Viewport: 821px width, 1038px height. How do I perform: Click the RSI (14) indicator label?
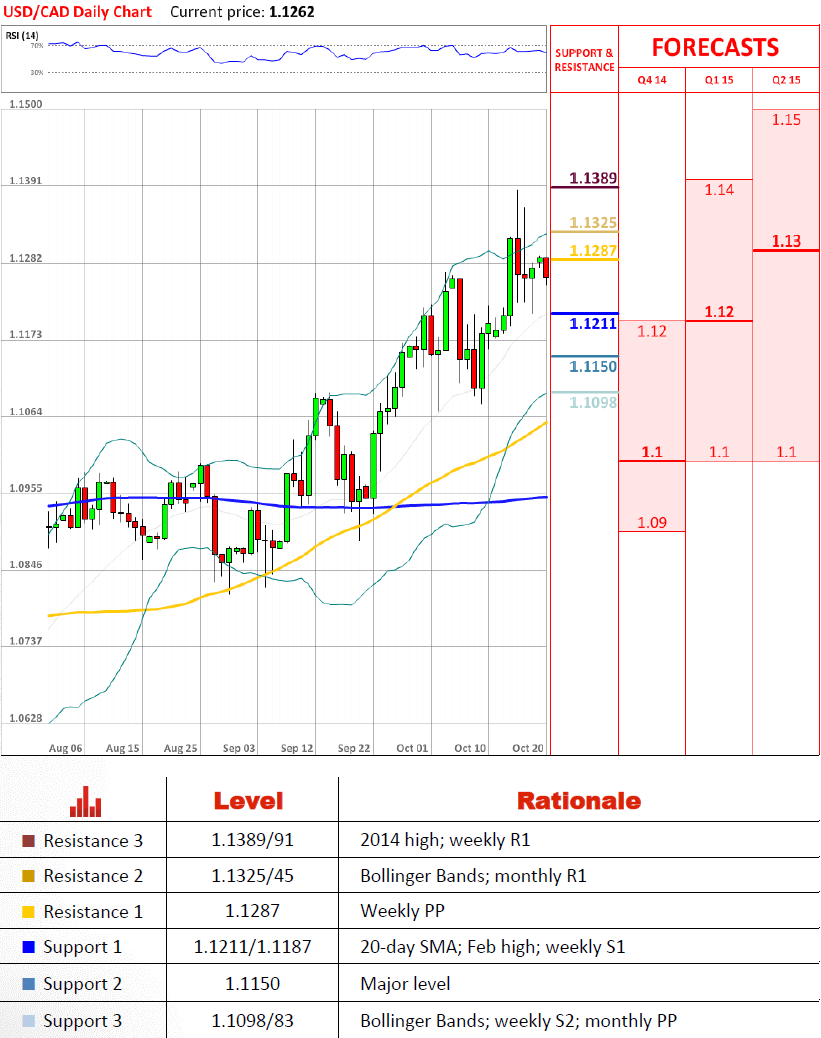pyautogui.click(x=22, y=35)
